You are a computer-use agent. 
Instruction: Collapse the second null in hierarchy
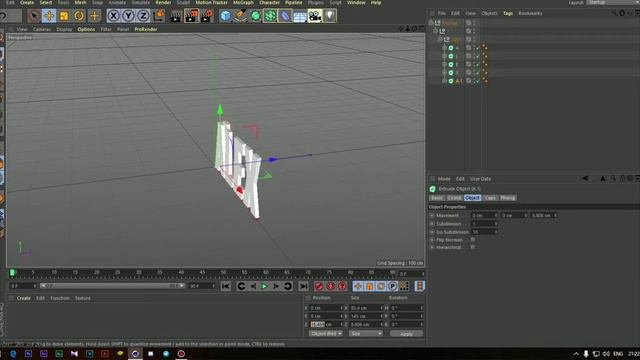pos(436,31)
